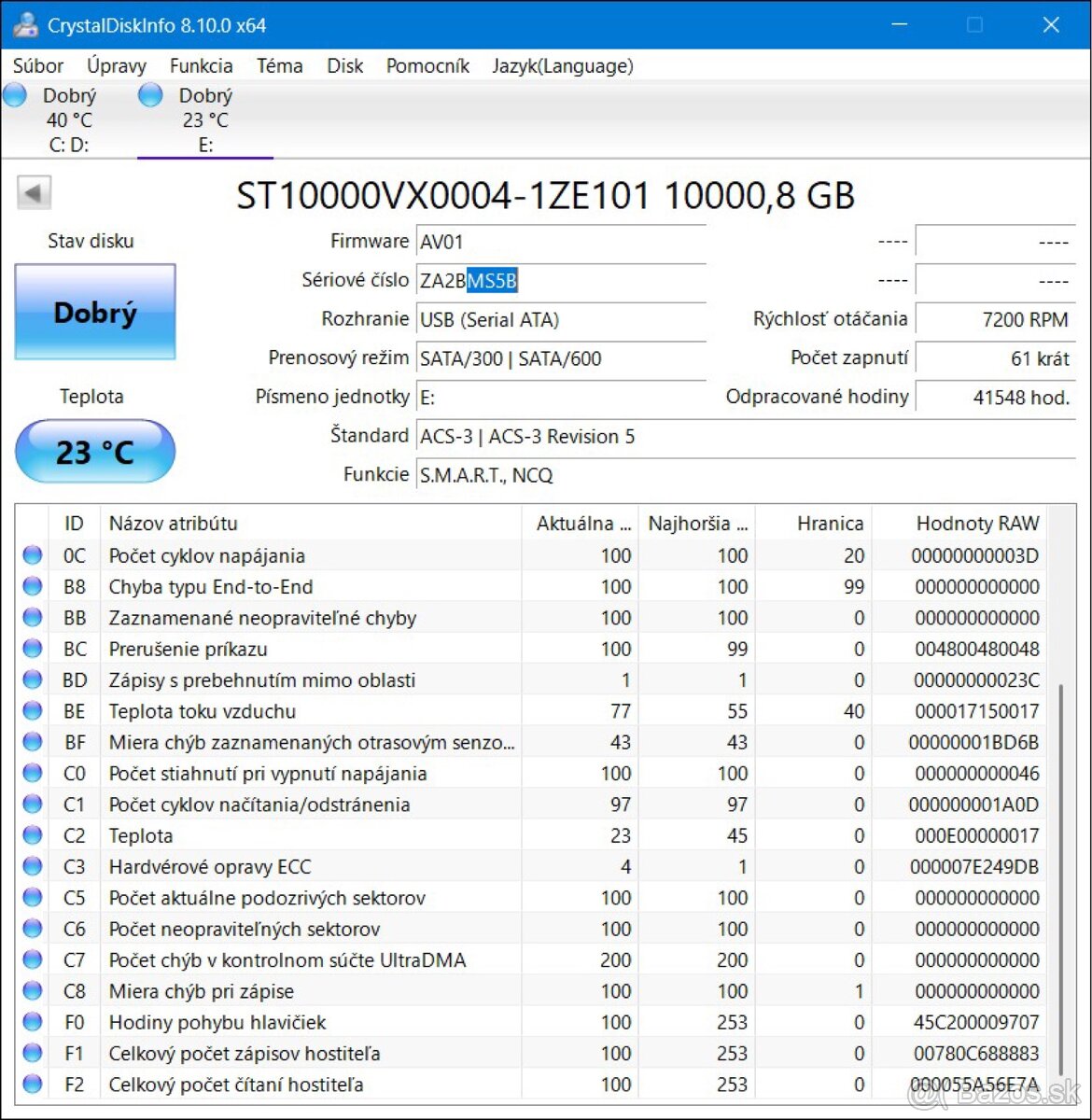1092x1120 pixels.
Task: Click blue health indicator above E: drive
Action: (149, 94)
